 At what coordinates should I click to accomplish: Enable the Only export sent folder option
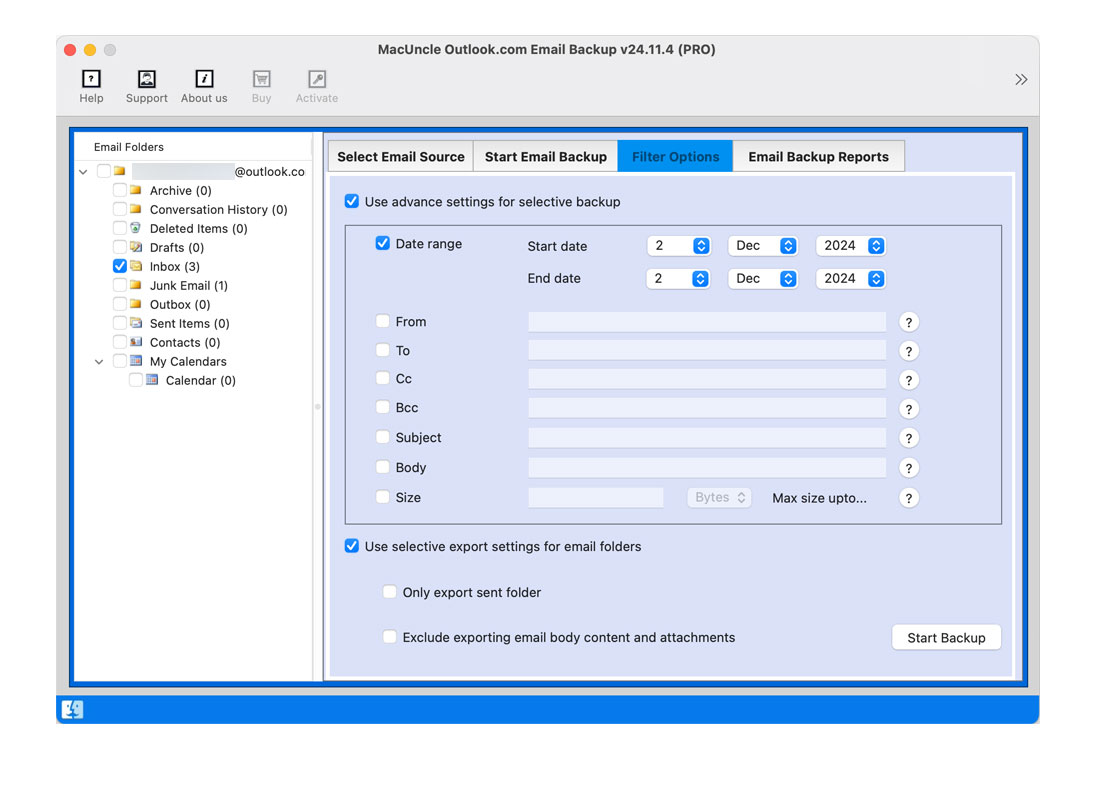point(389,592)
